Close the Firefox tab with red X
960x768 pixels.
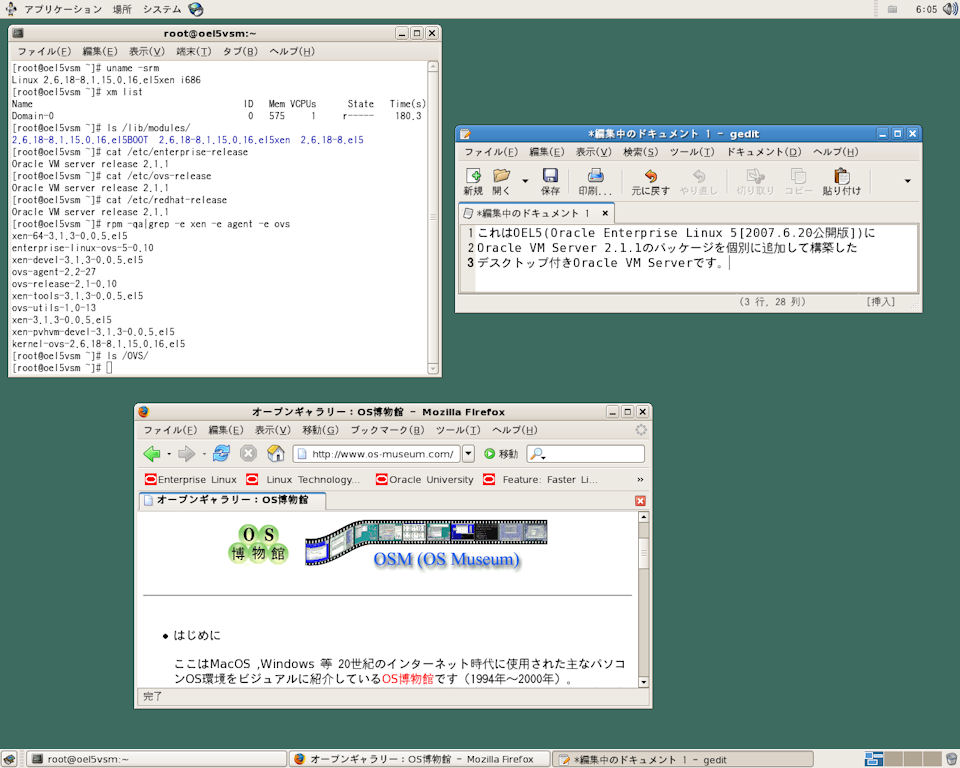coord(640,501)
